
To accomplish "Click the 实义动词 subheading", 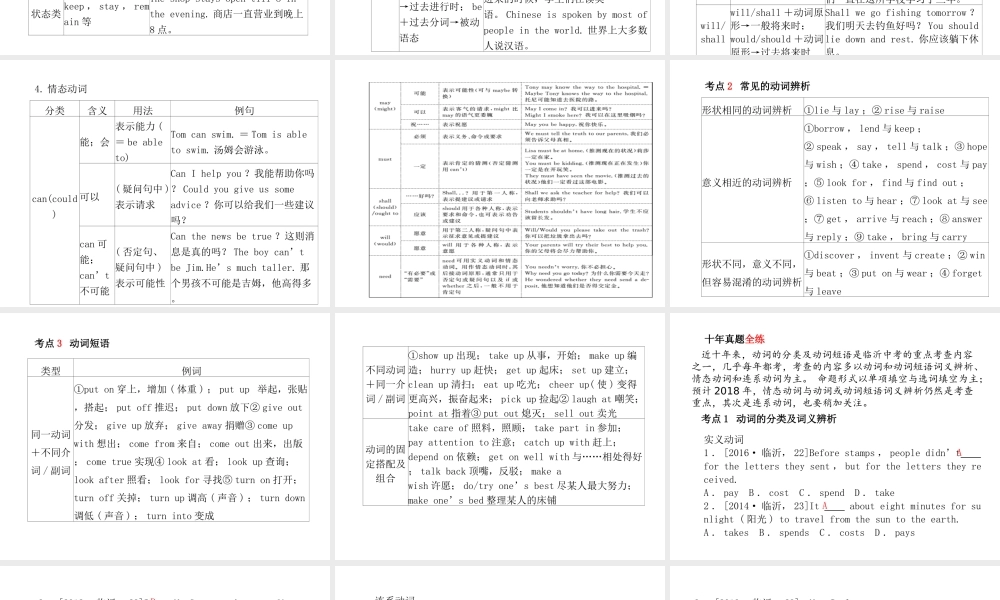I will 723,439.
